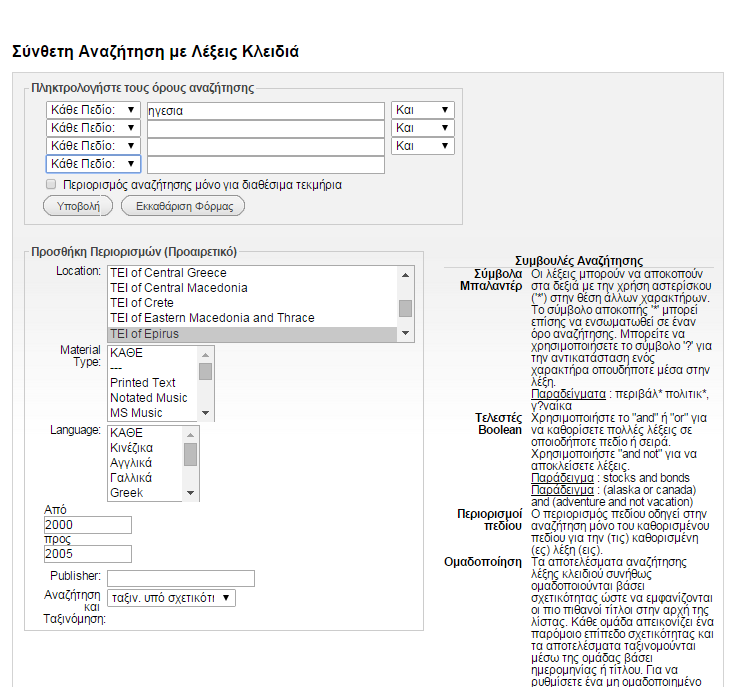Open the third Και operator dropdown
The width and height of the screenshot is (736, 687).
click(422, 145)
